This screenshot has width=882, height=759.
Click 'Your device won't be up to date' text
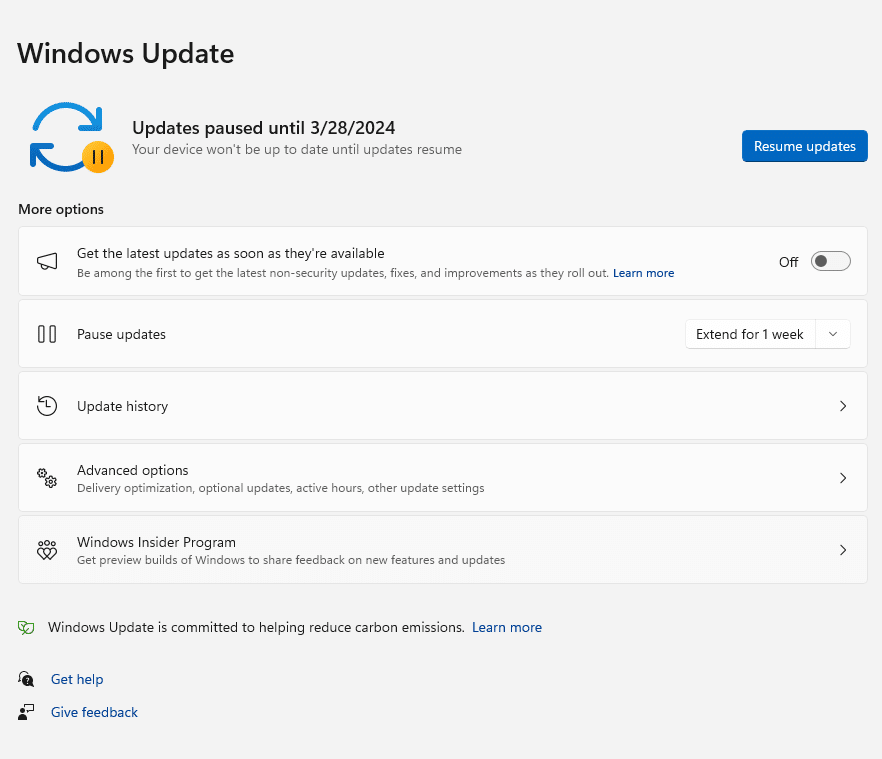(x=297, y=150)
